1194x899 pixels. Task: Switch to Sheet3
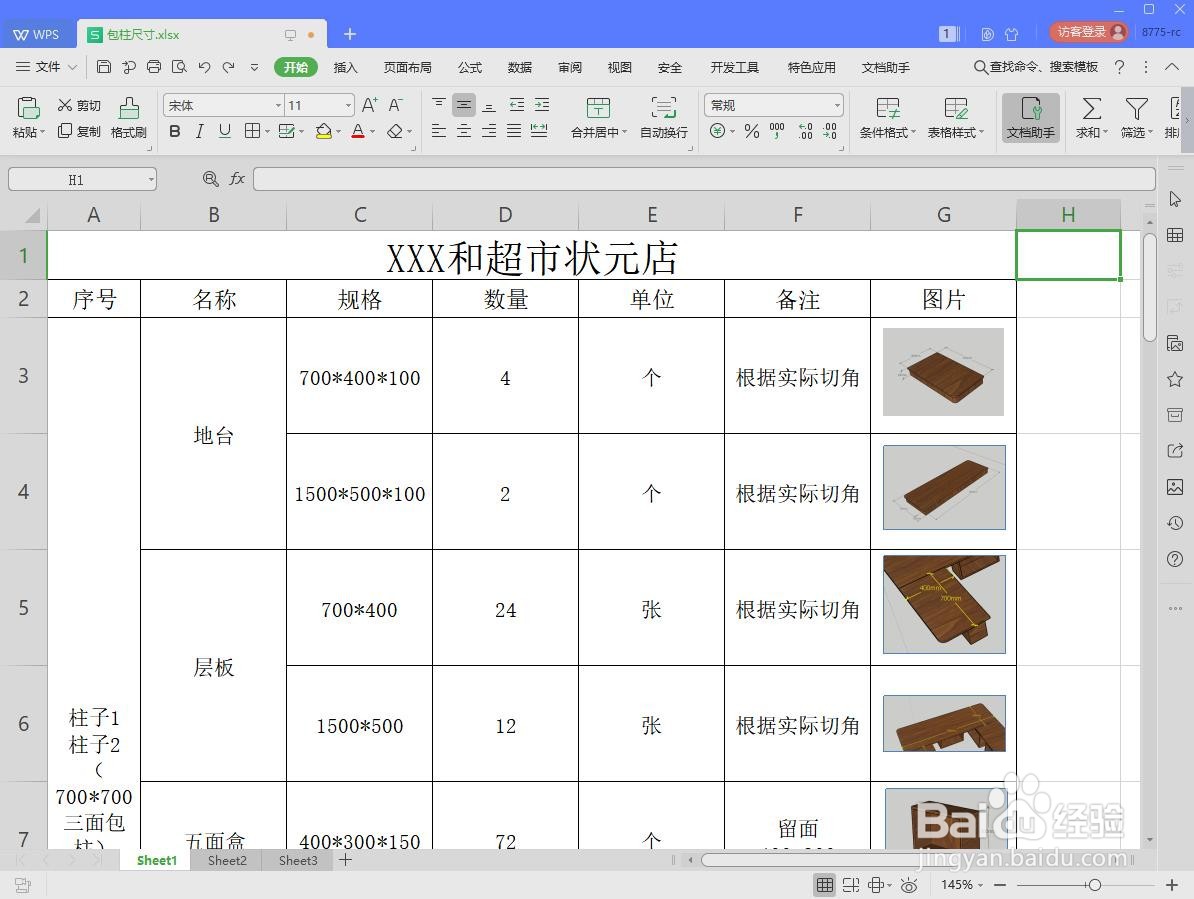[x=298, y=860]
